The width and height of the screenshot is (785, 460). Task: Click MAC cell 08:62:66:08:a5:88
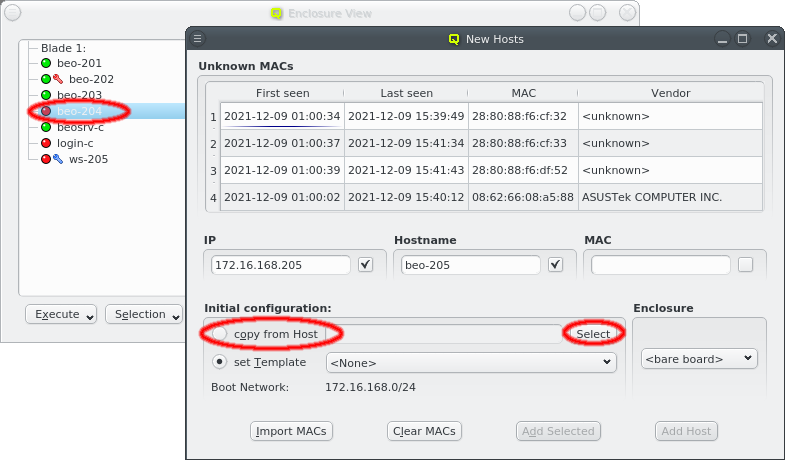[x=523, y=197]
